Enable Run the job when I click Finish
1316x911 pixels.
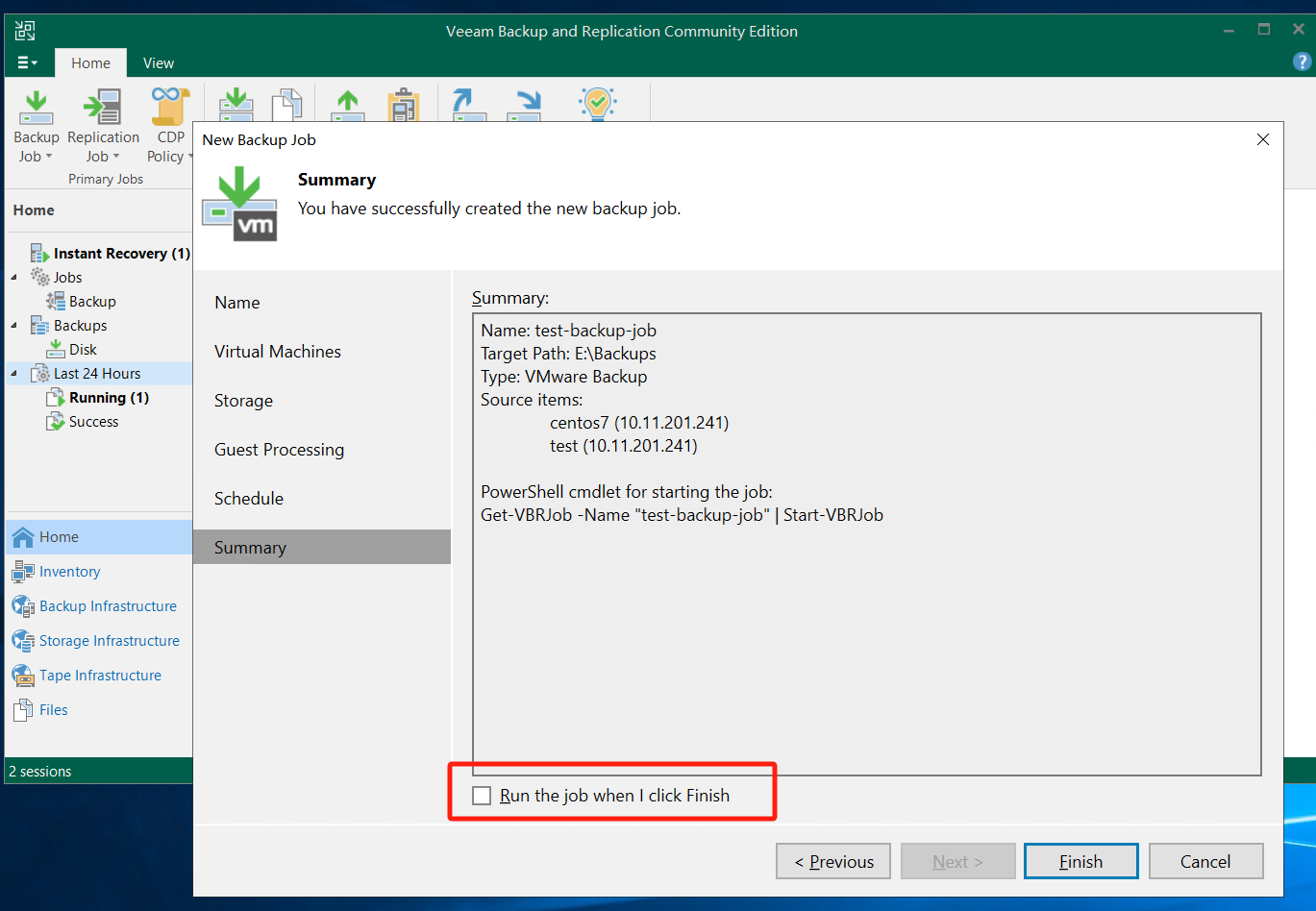click(x=482, y=796)
